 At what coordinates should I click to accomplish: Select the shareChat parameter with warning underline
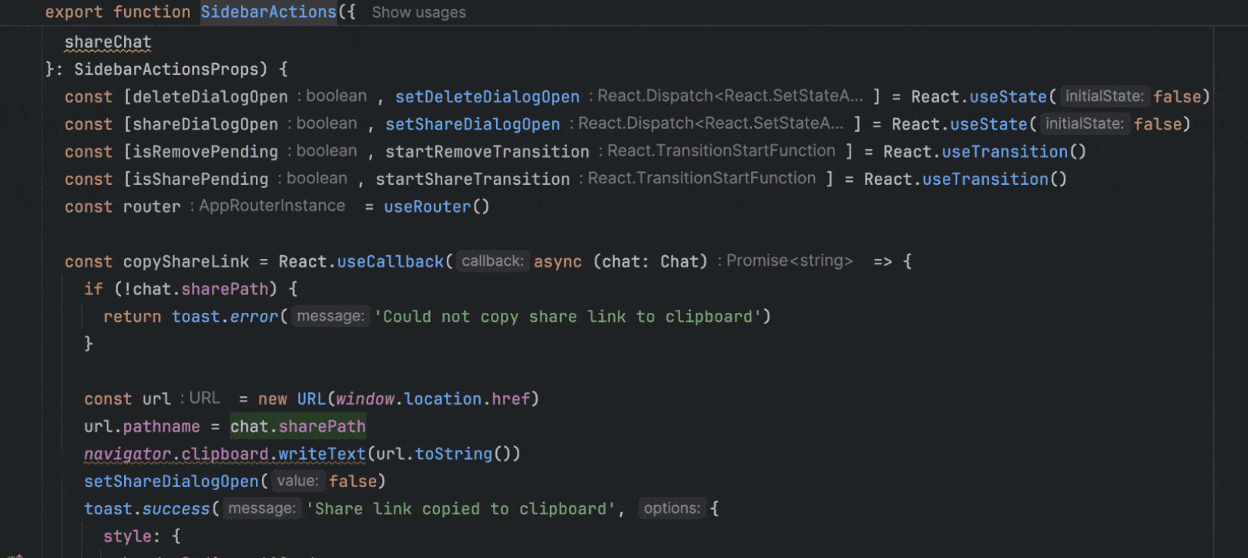click(x=107, y=43)
